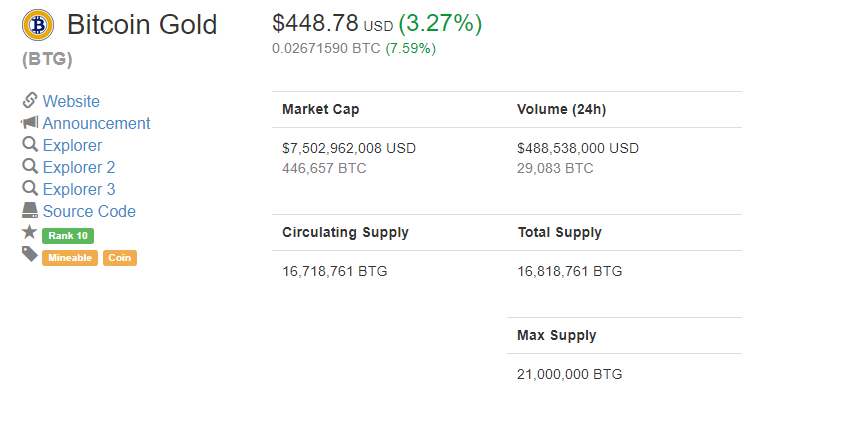
Task: Open the Announcement link
Action: click(x=96, y=123)
